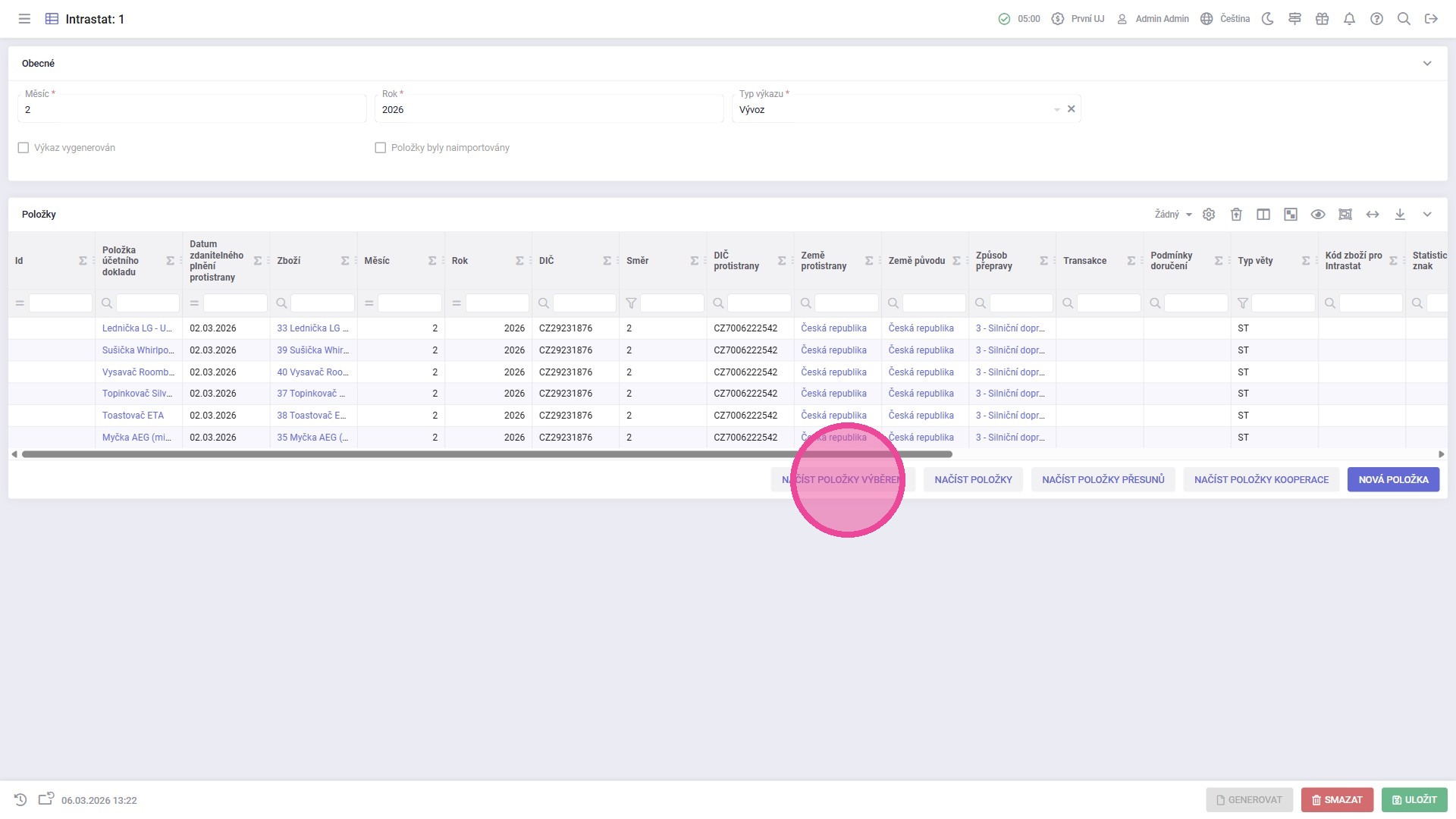
Task: Click the grid settings gear icon
Action: pos(1209,215)
